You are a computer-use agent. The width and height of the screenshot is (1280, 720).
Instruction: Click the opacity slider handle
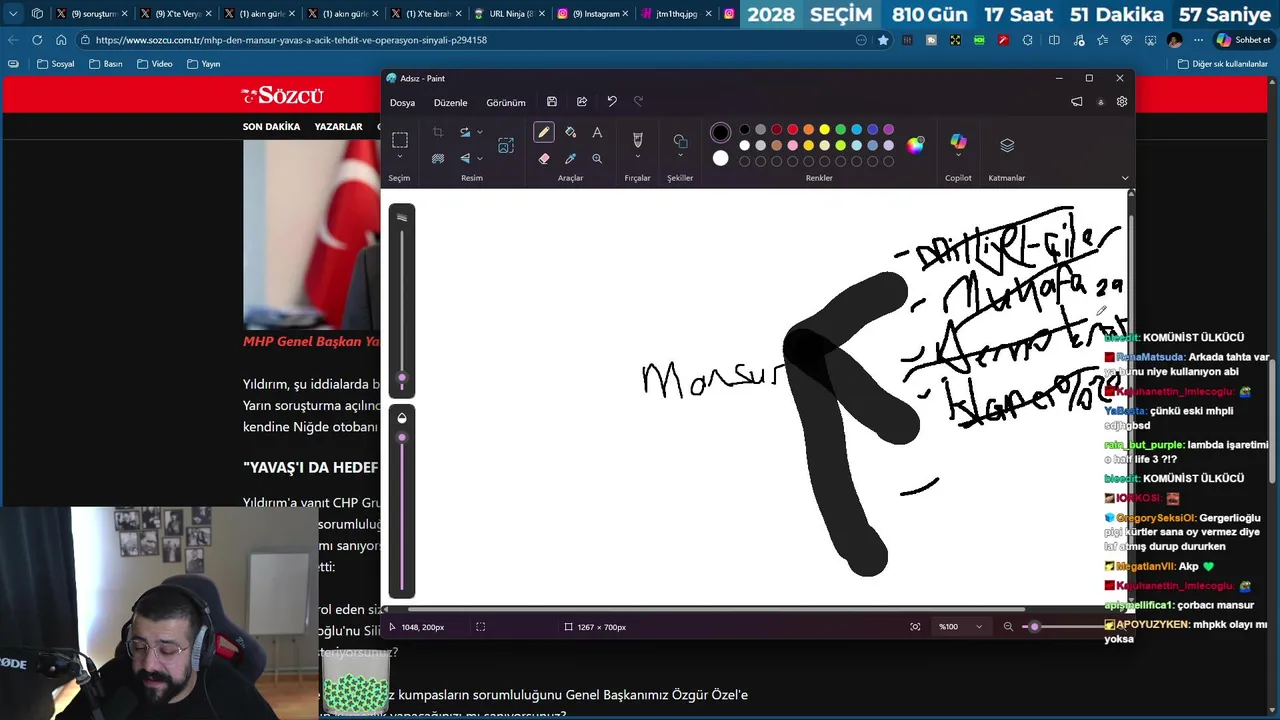point(402,437)
